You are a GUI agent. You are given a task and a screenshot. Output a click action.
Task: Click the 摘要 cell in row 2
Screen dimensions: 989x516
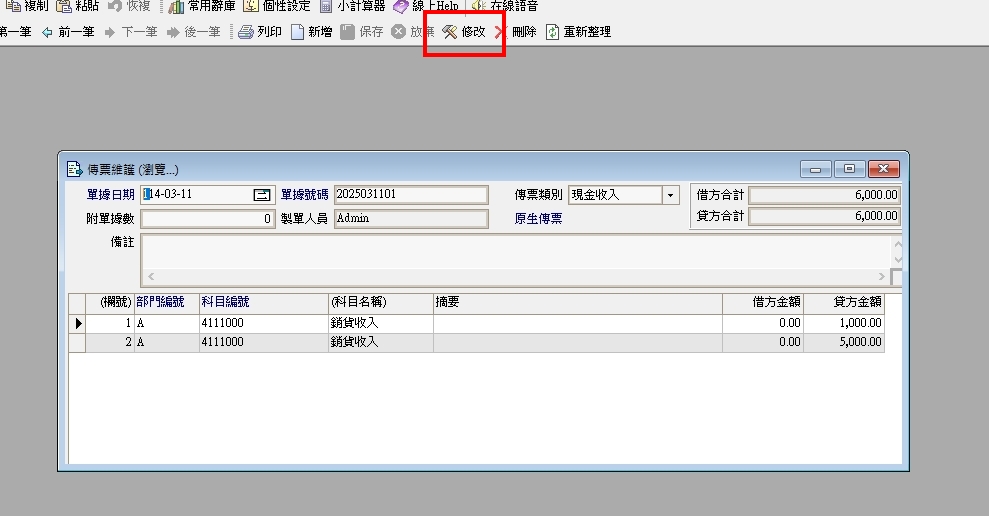tap(576, 342)
